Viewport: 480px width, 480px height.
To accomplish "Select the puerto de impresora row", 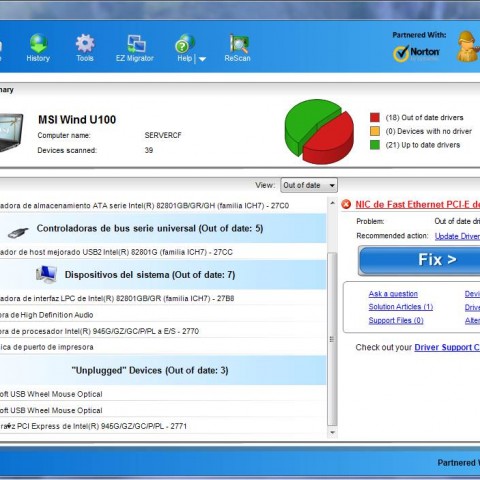I will click(x=163, y=347).
